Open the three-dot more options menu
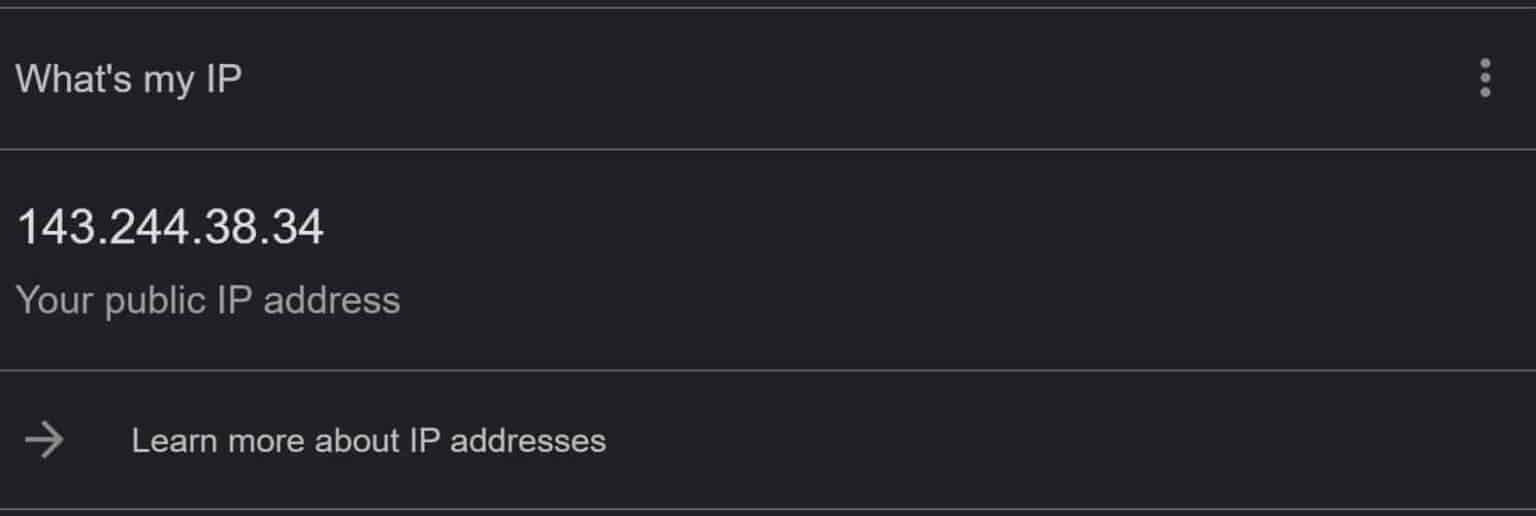 point(1485,78)
